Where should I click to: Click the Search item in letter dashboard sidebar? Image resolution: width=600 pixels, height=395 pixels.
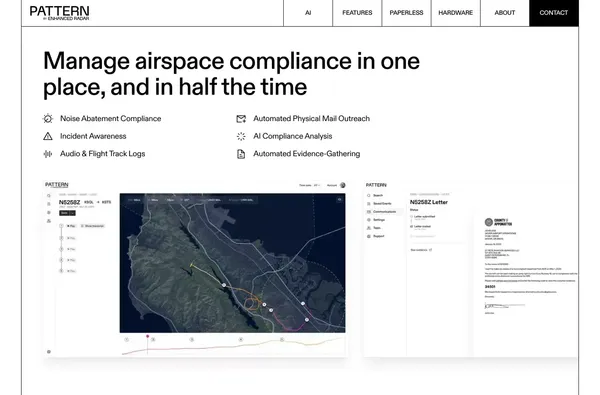point(375,196)
